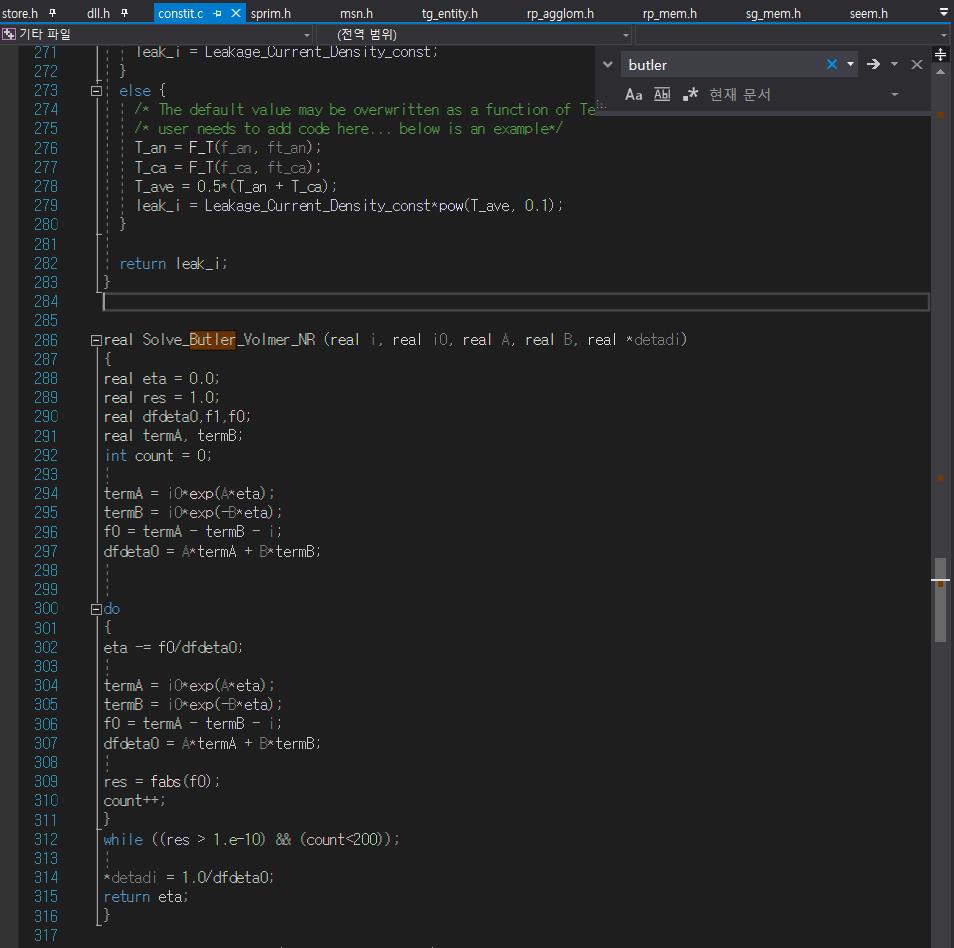Toggle match whole word option
The image size is (954, 948).
click(662, 94)
